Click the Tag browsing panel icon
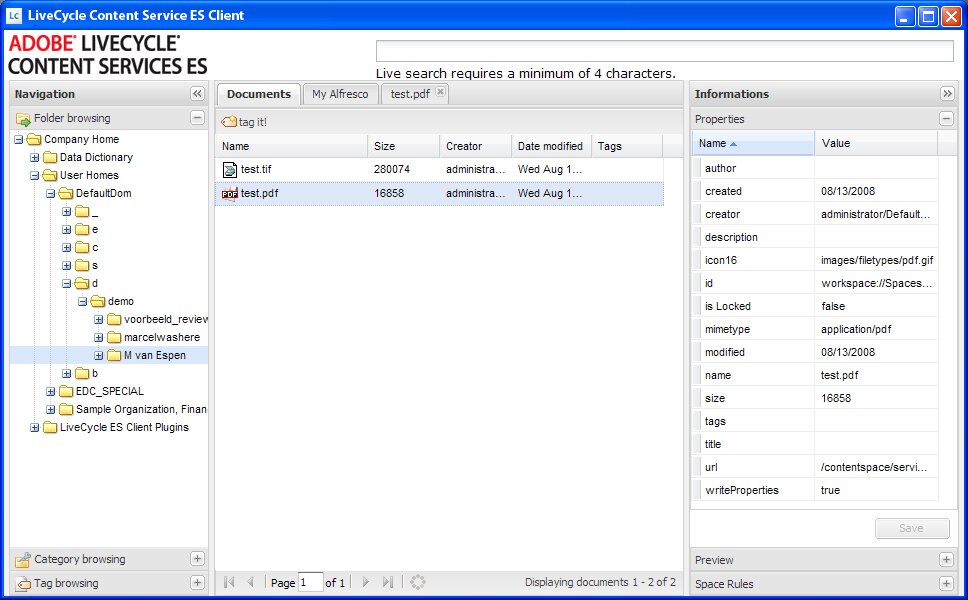This screenshot has width=968, height=600. click(23, 583)
